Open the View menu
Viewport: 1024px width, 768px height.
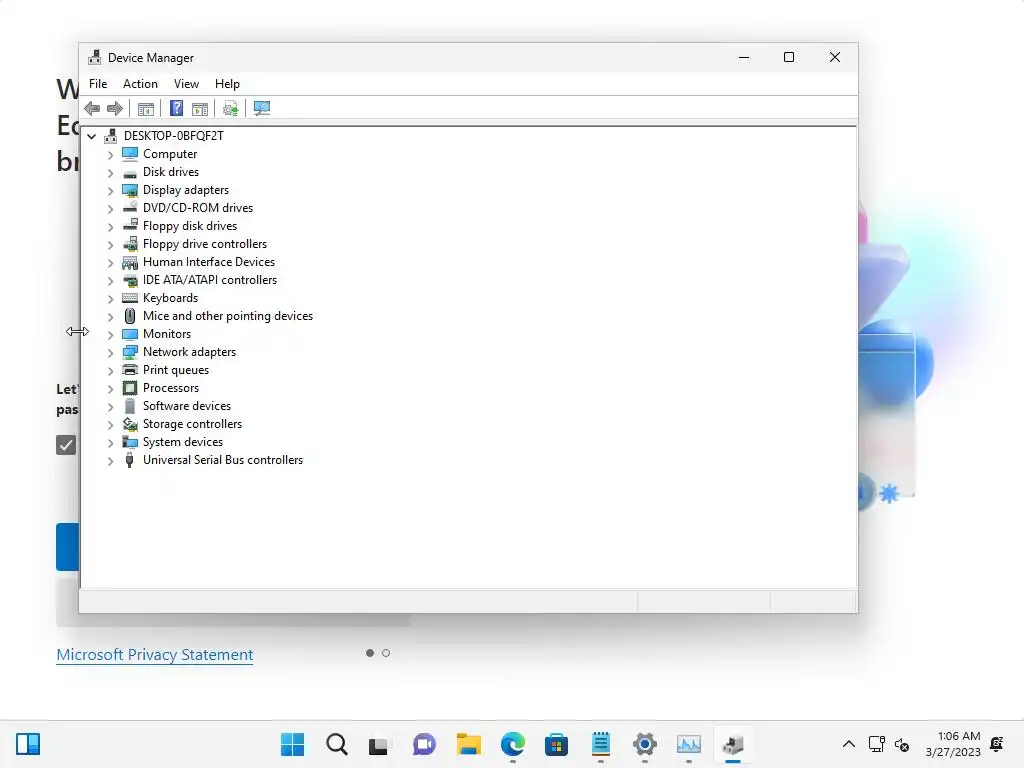(x=186, y=84)
